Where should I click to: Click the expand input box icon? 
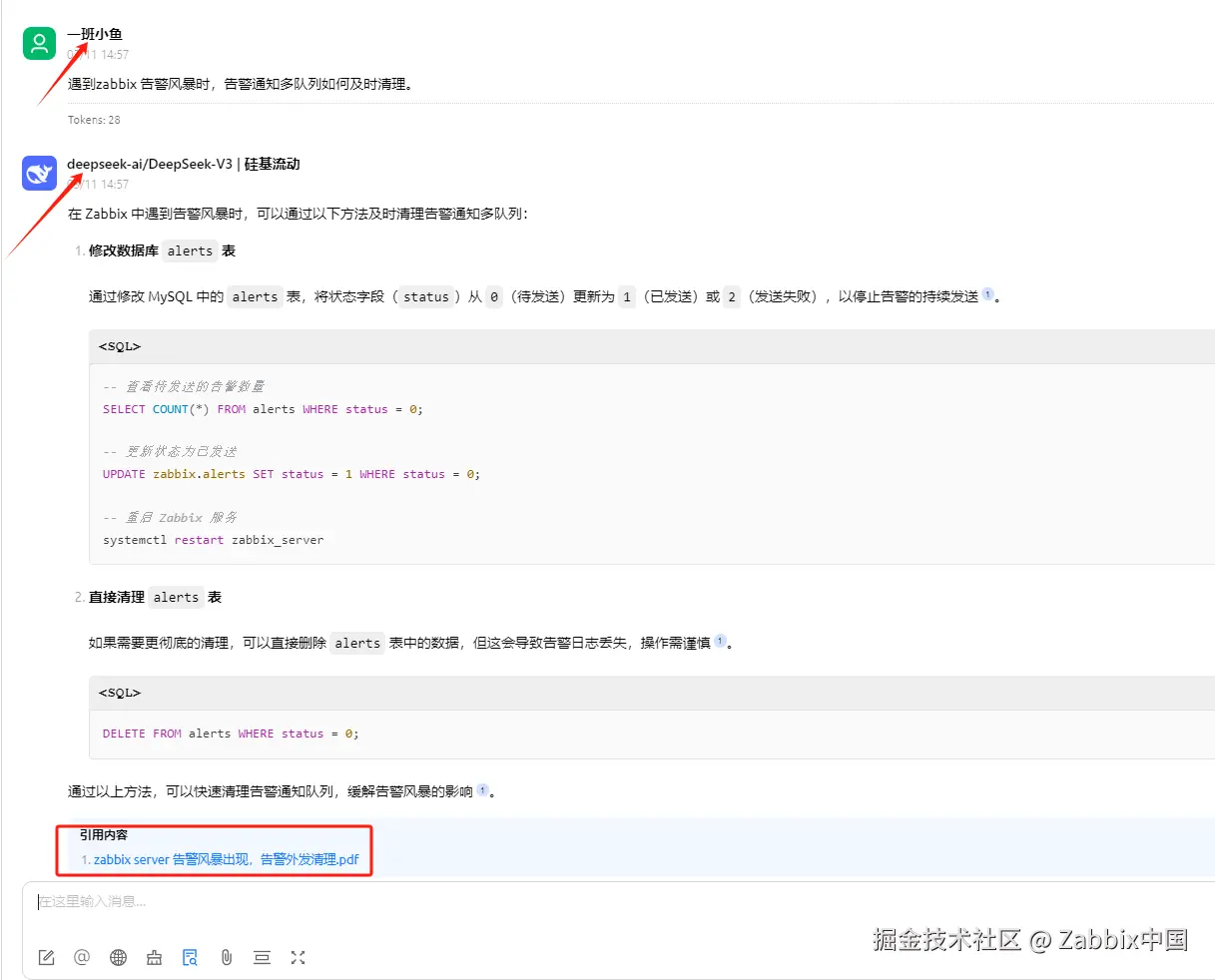click(x=298, y=957)
